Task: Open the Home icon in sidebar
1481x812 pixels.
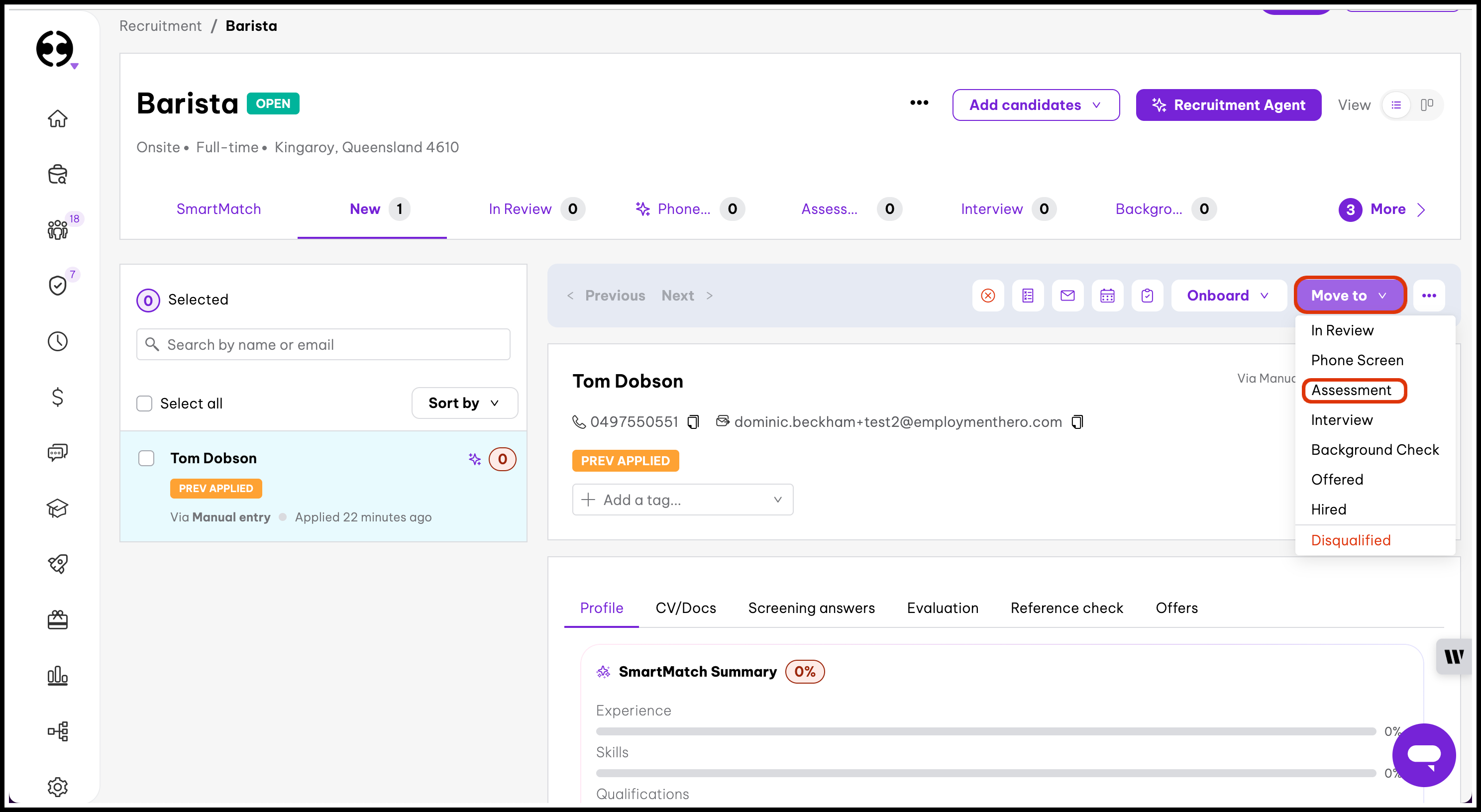Action: pyautogui.click(x=58, y=118)
